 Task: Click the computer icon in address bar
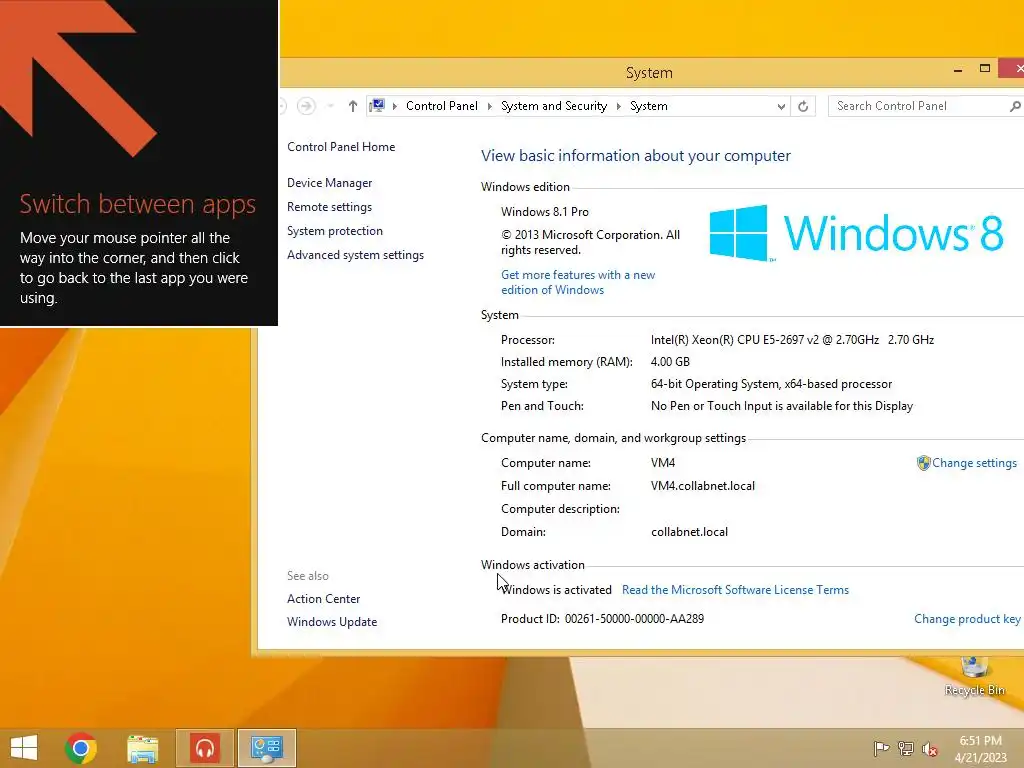377,105
